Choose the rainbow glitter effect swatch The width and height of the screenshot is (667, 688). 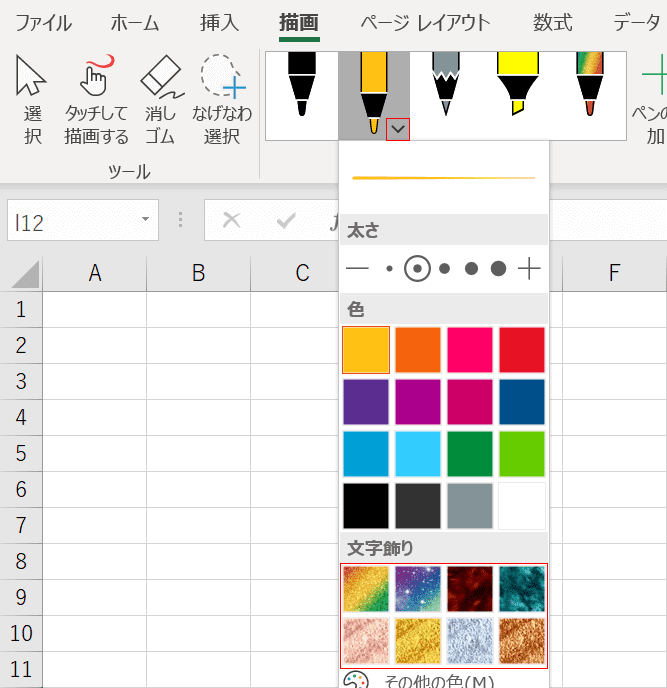click(366, 589)
